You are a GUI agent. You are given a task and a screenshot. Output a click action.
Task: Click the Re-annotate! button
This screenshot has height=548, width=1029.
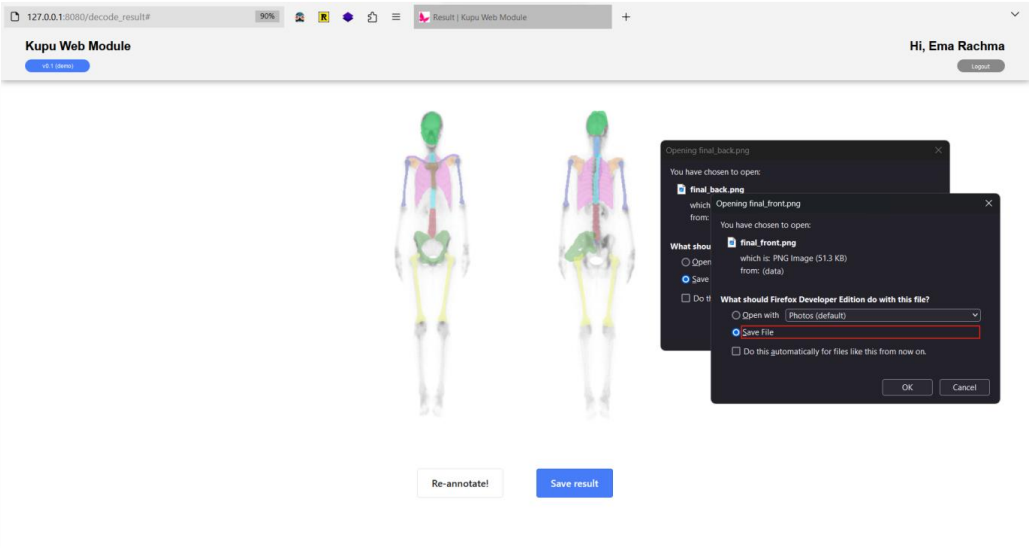(460, 483)
